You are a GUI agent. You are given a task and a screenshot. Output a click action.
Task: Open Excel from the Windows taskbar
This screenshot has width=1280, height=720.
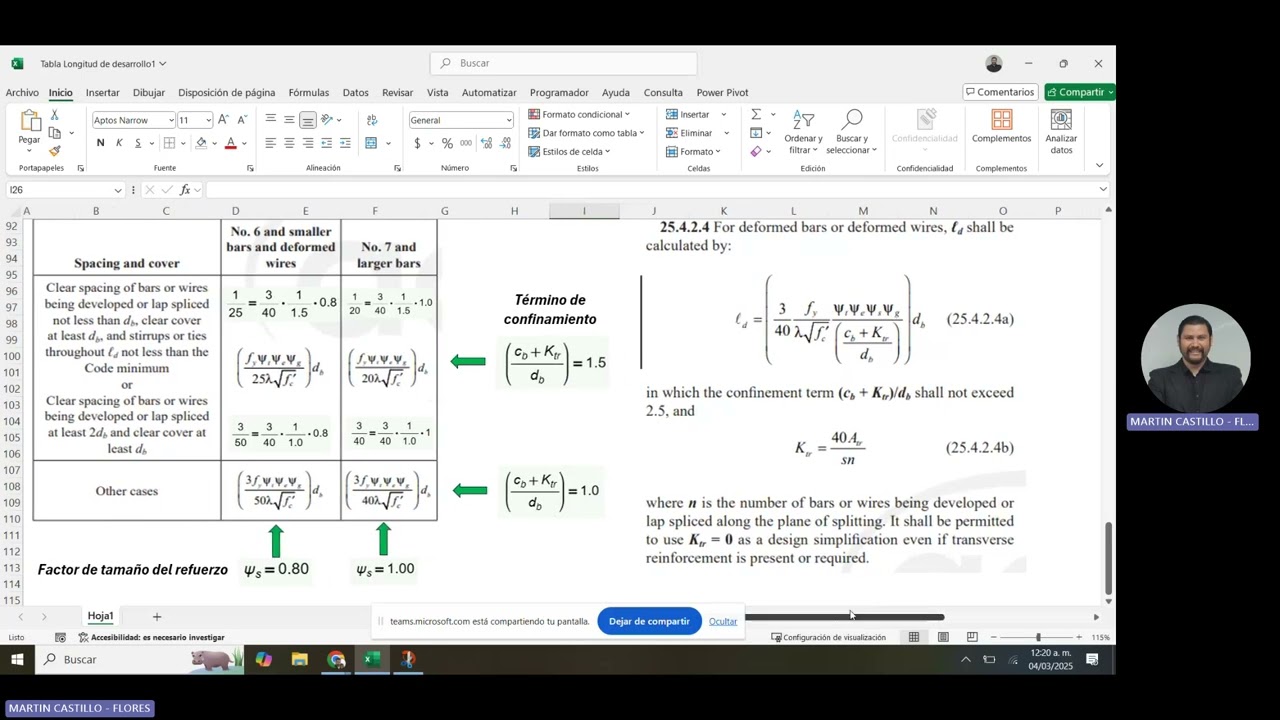click(x=372, y=659)
